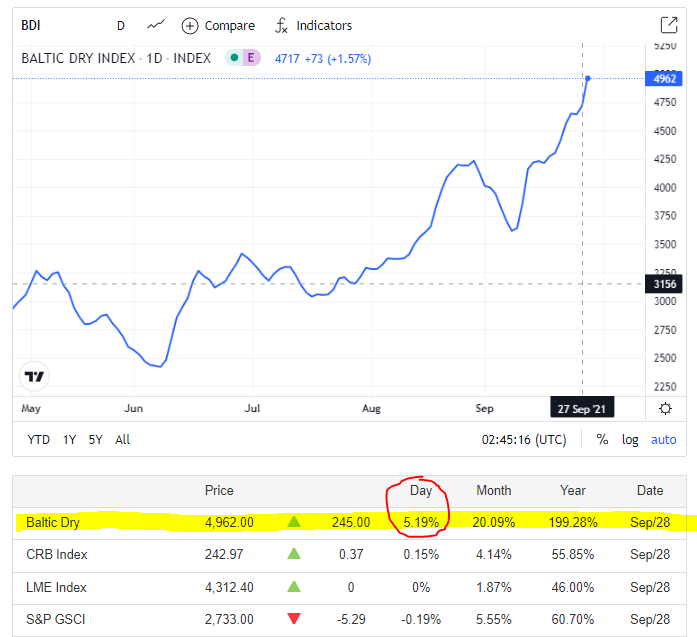Click the Compare button label
This screenshot has width=697, height=637.
tap(229, 26)
